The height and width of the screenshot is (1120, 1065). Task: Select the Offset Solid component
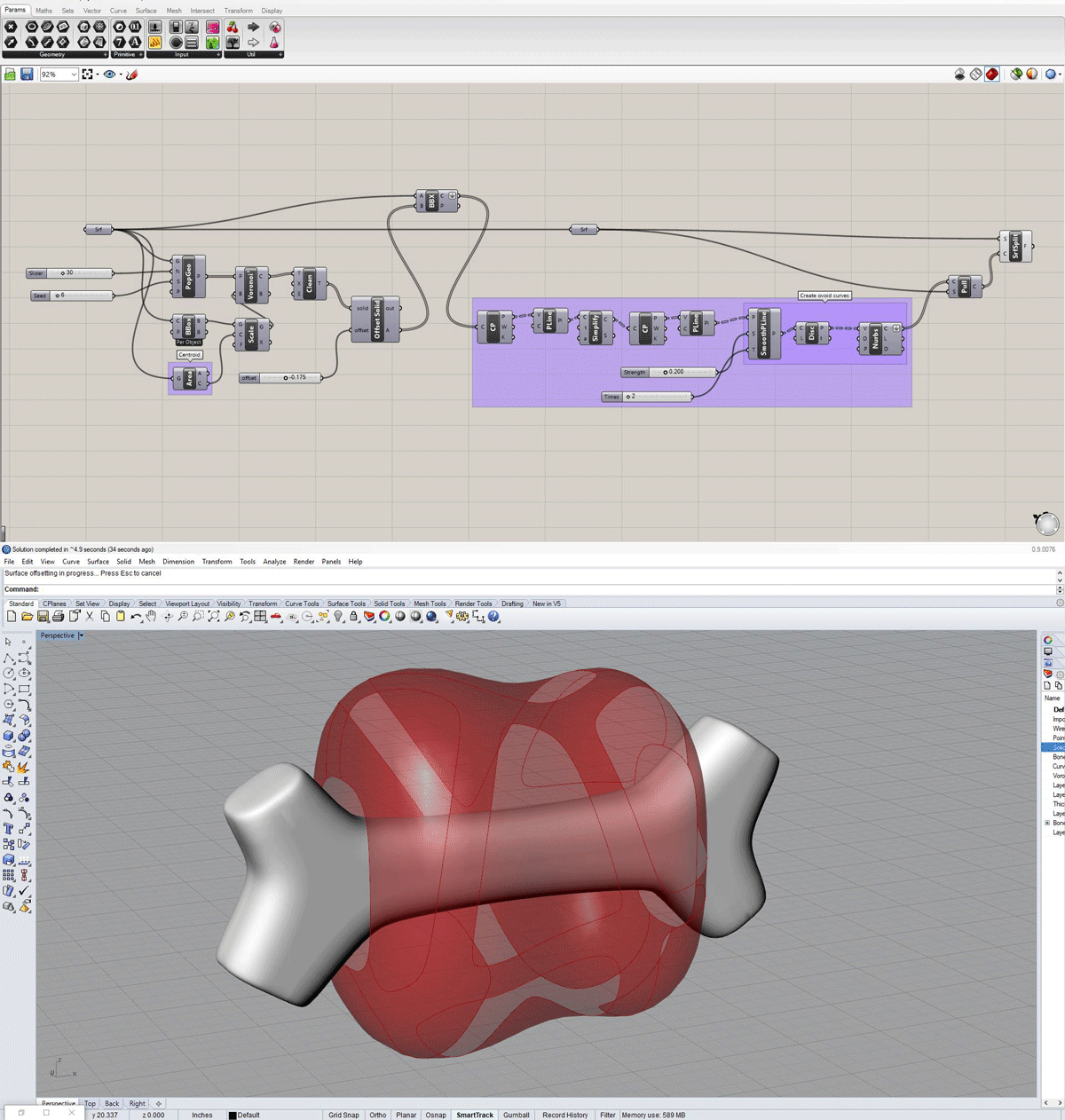(376, 319)
